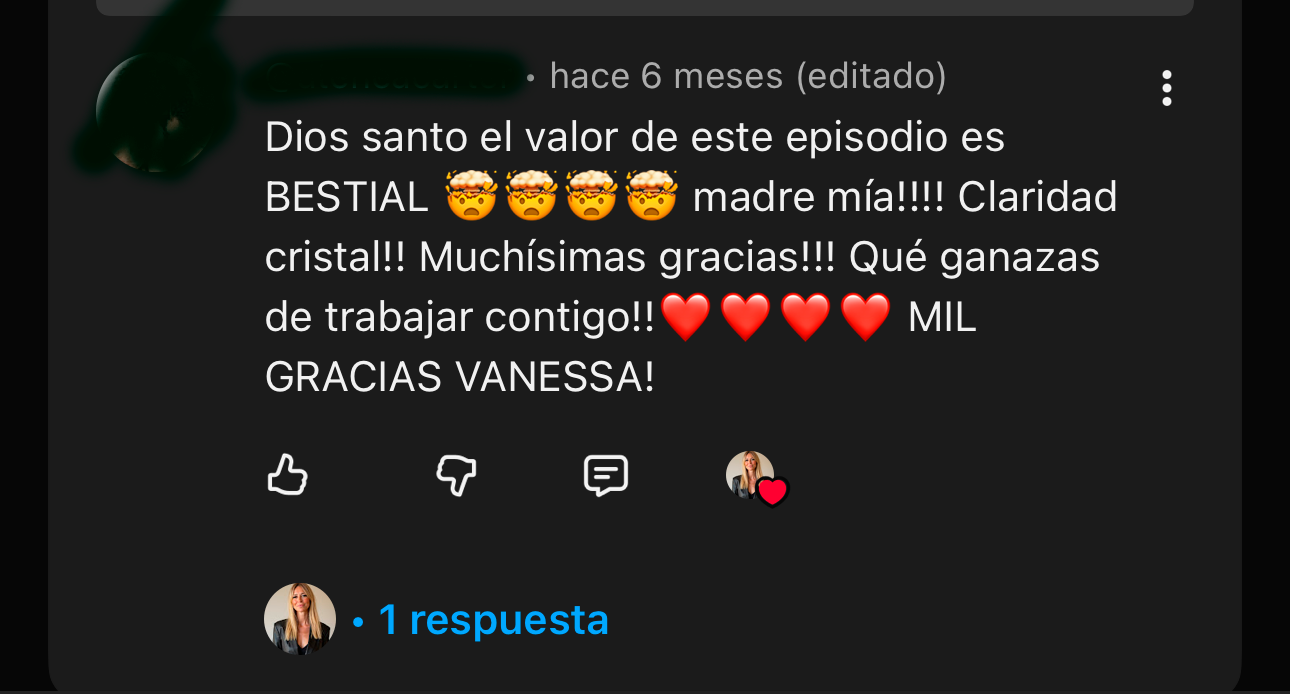
Task: Tap the Dios santo opening line
Action: (635, 137)
